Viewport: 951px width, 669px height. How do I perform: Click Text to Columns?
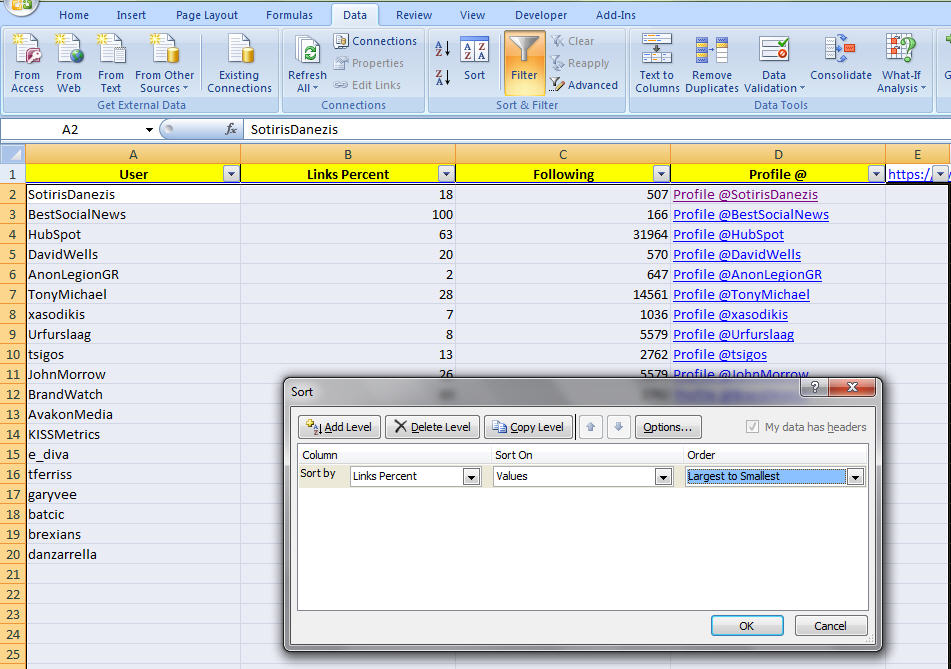tap(657, 64)
